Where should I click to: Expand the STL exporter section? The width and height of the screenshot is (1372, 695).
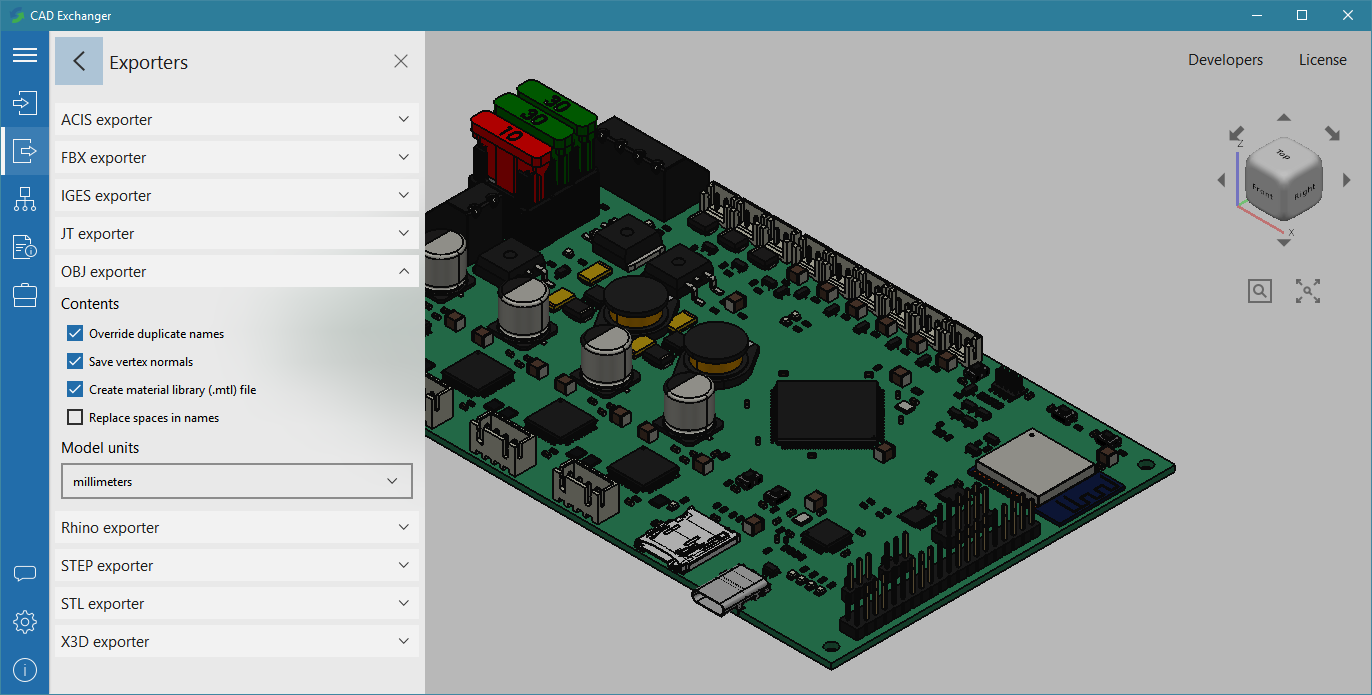coord(236,603)
